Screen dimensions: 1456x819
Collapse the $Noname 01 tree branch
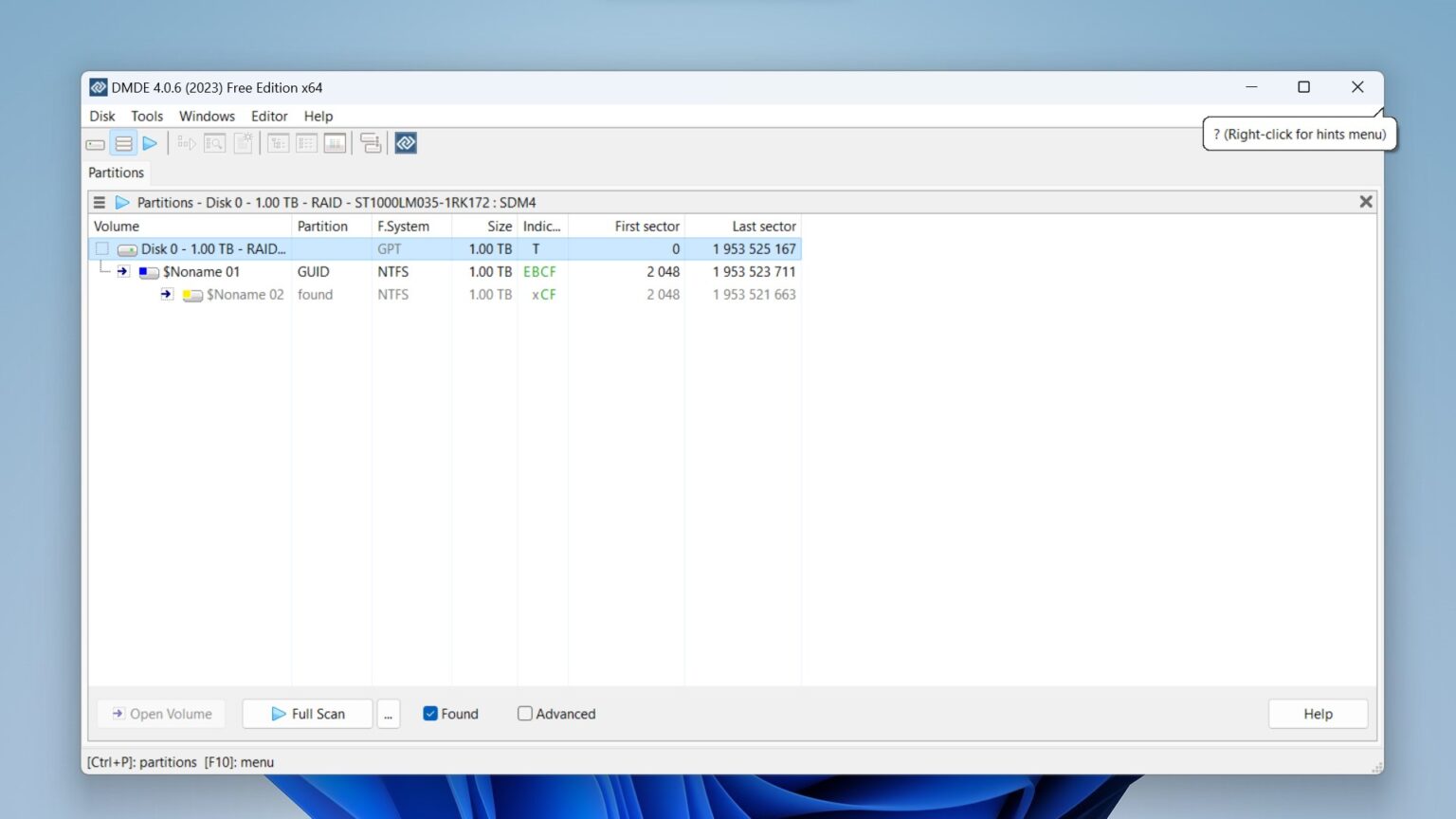click(123, 272)
